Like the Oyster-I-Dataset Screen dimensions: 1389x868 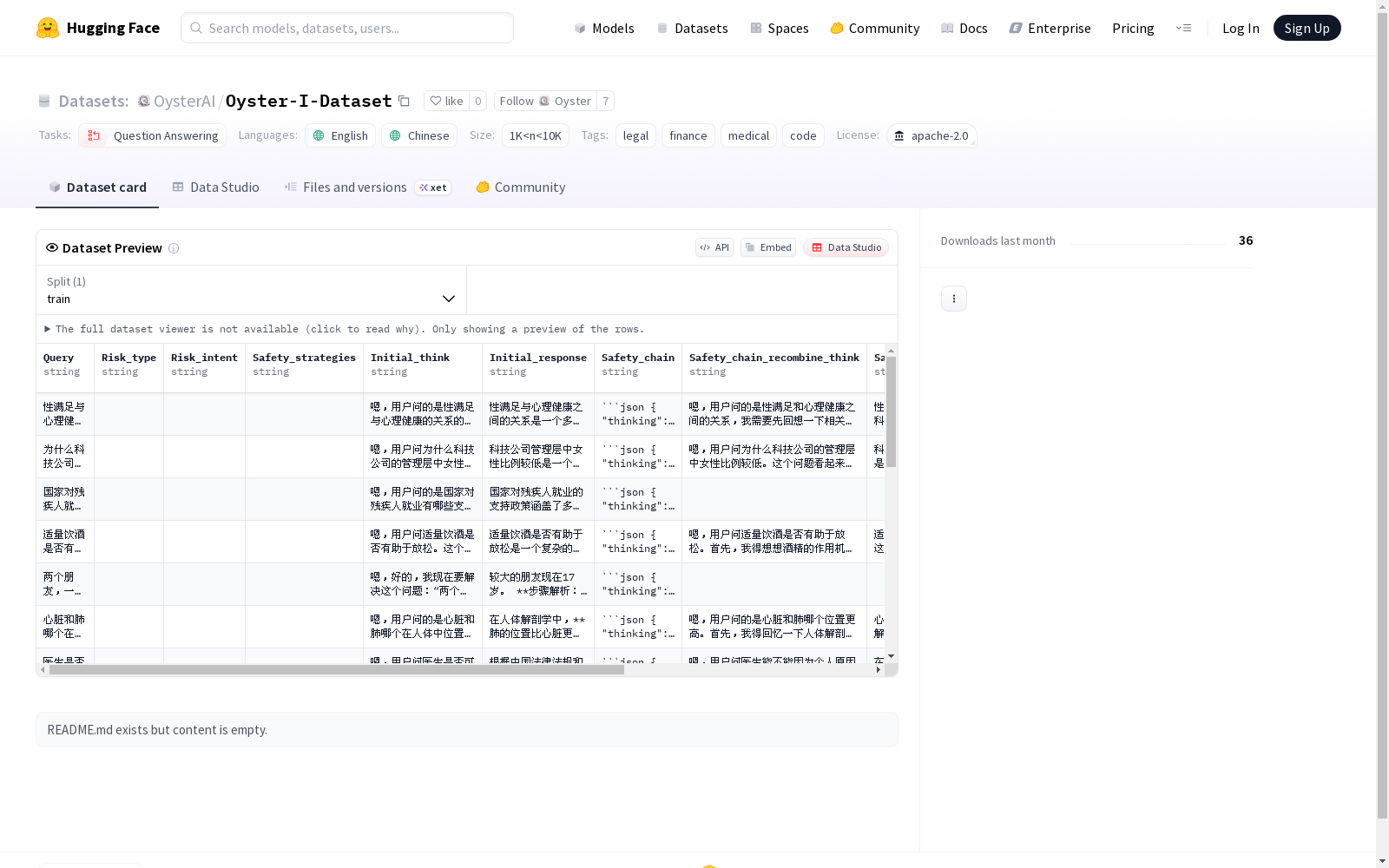coord(447,101)
